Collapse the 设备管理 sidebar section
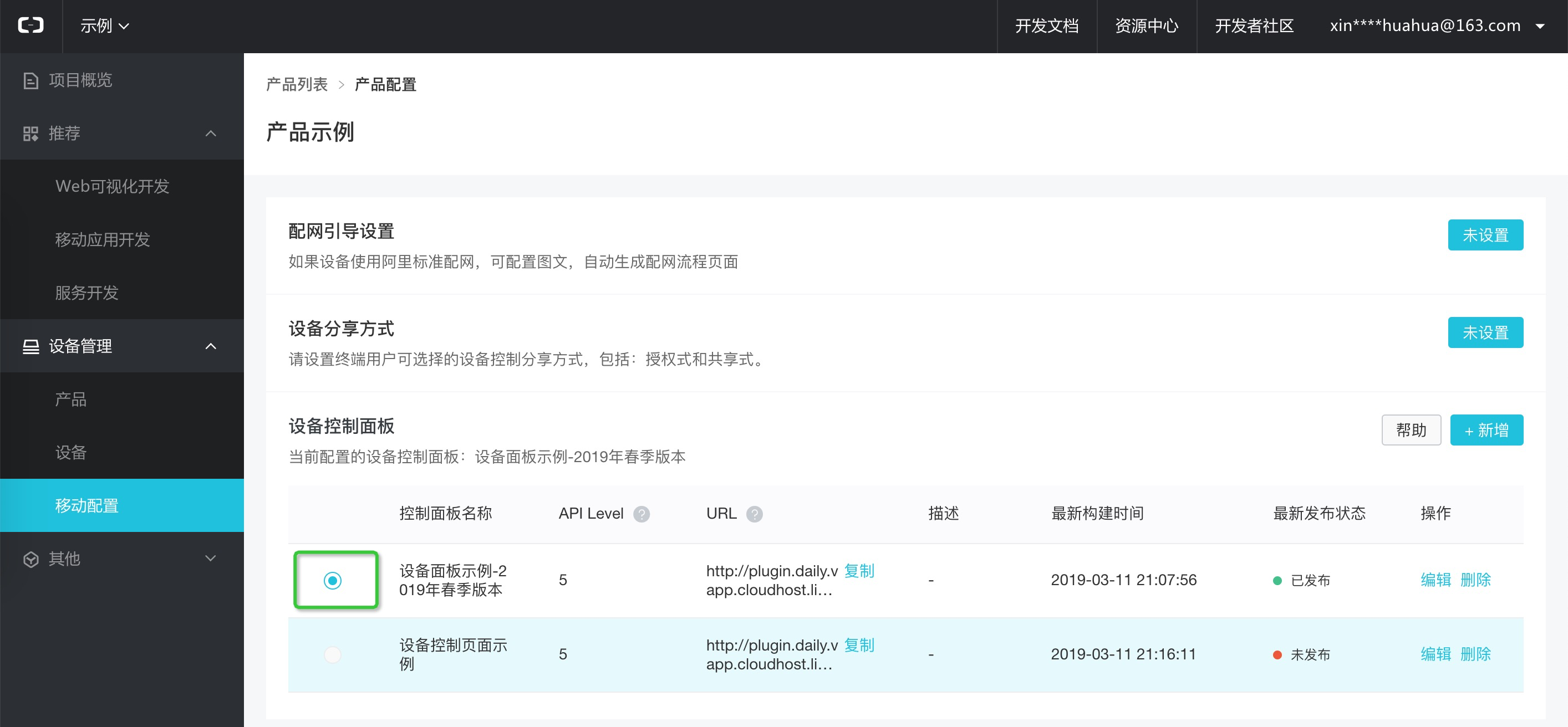This screenshot has width=1568, height=727. [x=211, y=346]
